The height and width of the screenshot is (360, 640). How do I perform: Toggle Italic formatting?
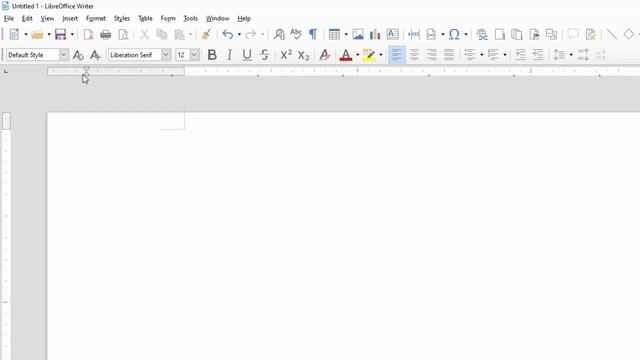click(x=229, y=55)
